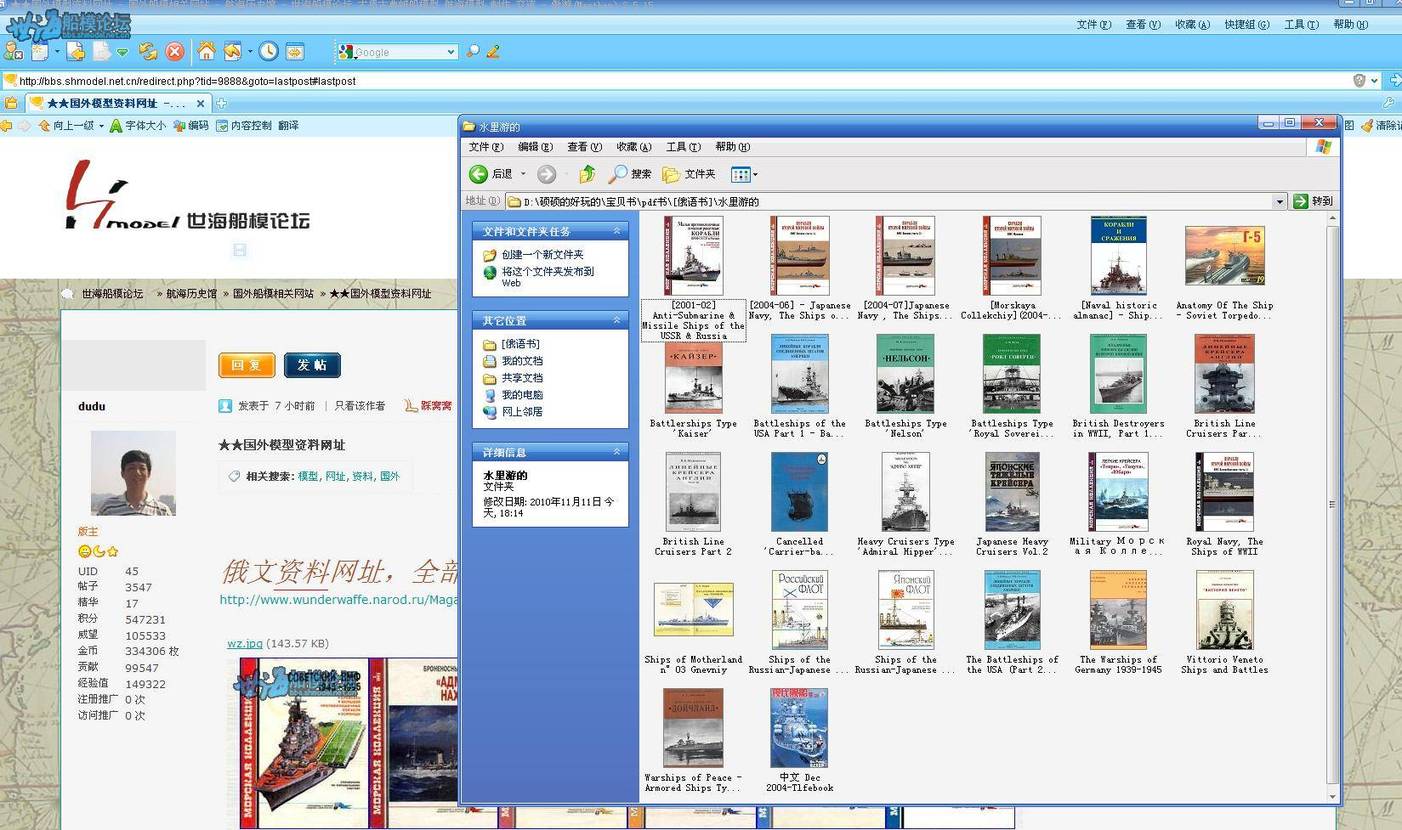The width and height of the screenshot is (1402, 830).
Task: Click the Back (后退) button in Explorer
Action: [492, 174]
